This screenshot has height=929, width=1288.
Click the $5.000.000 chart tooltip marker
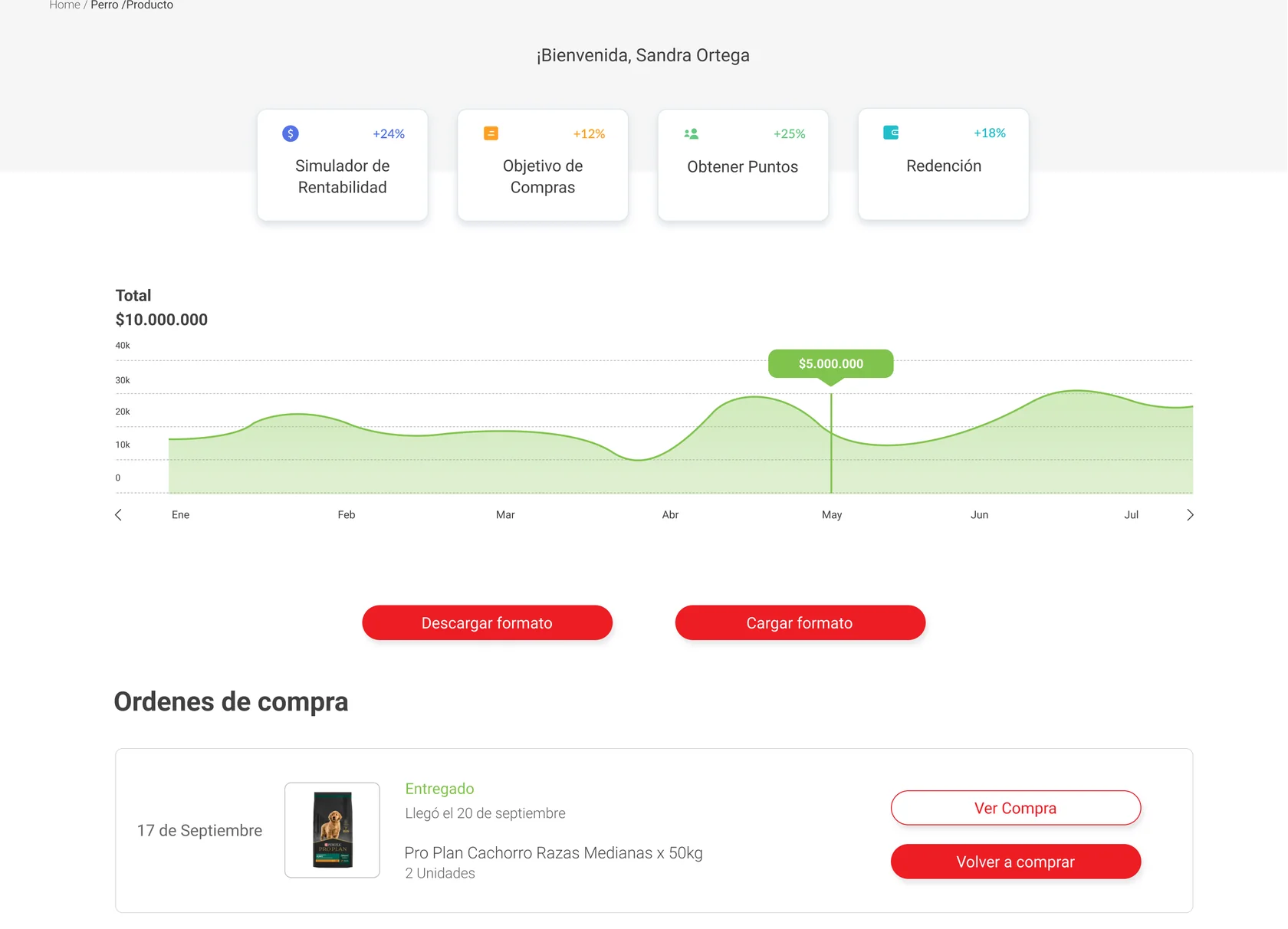pos(831,363)
